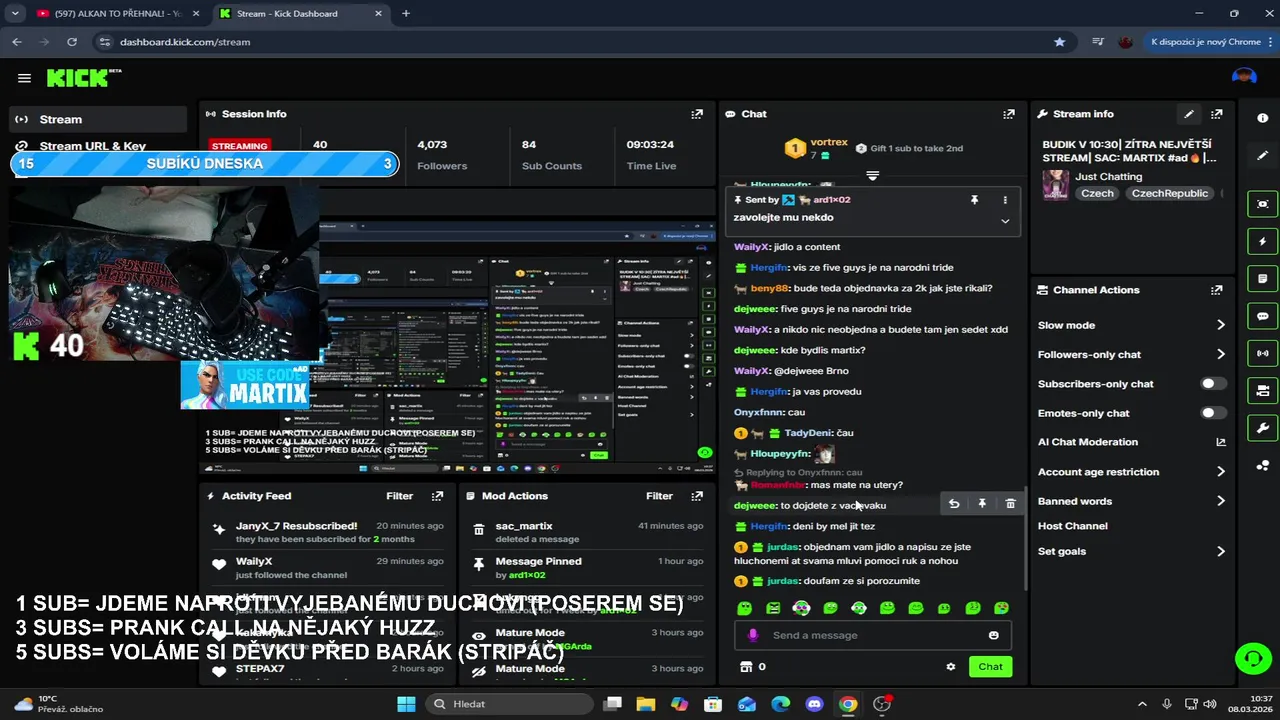Select Stream in the left sidebar
Image resolution: width=1280 pixels, height=720 pixels.
[98, 119]
